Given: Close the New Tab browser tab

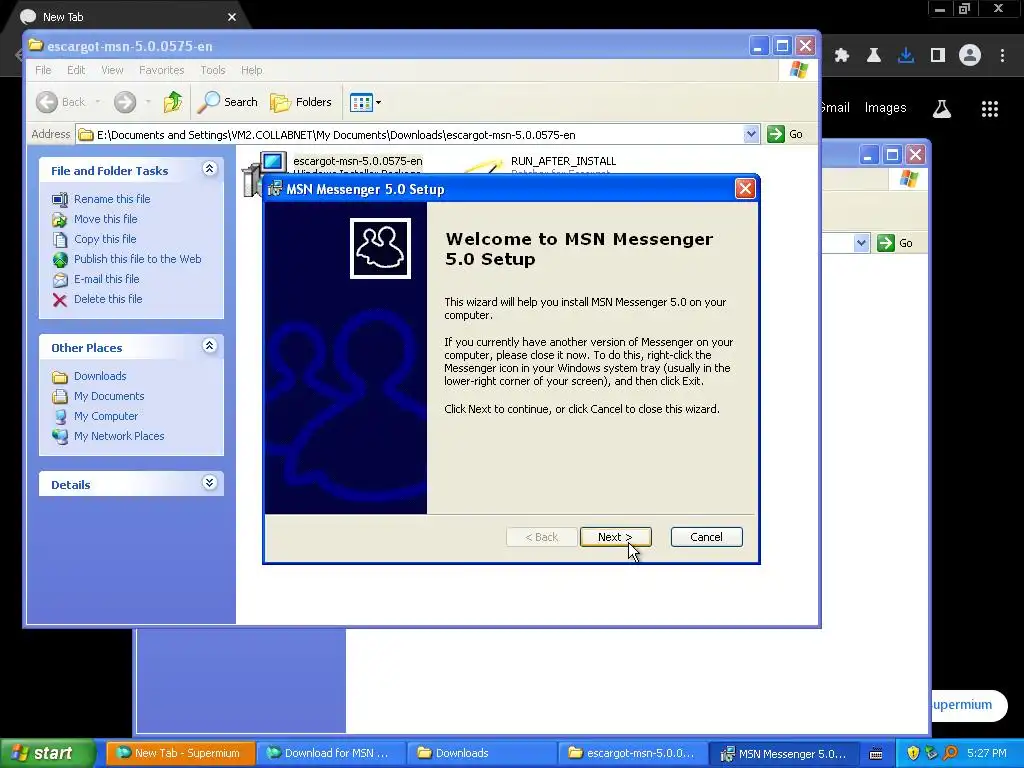Looking at the screenshot, I should click(x=232, y=17).
